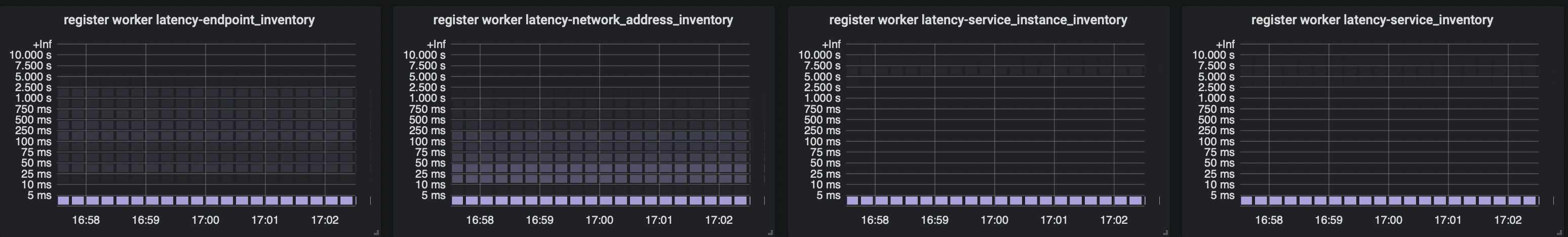The height and width of the screenshot is (237, 1568).
Task: Click the 250 ms label in network_address_inventory panel
Action: (427, 130)
